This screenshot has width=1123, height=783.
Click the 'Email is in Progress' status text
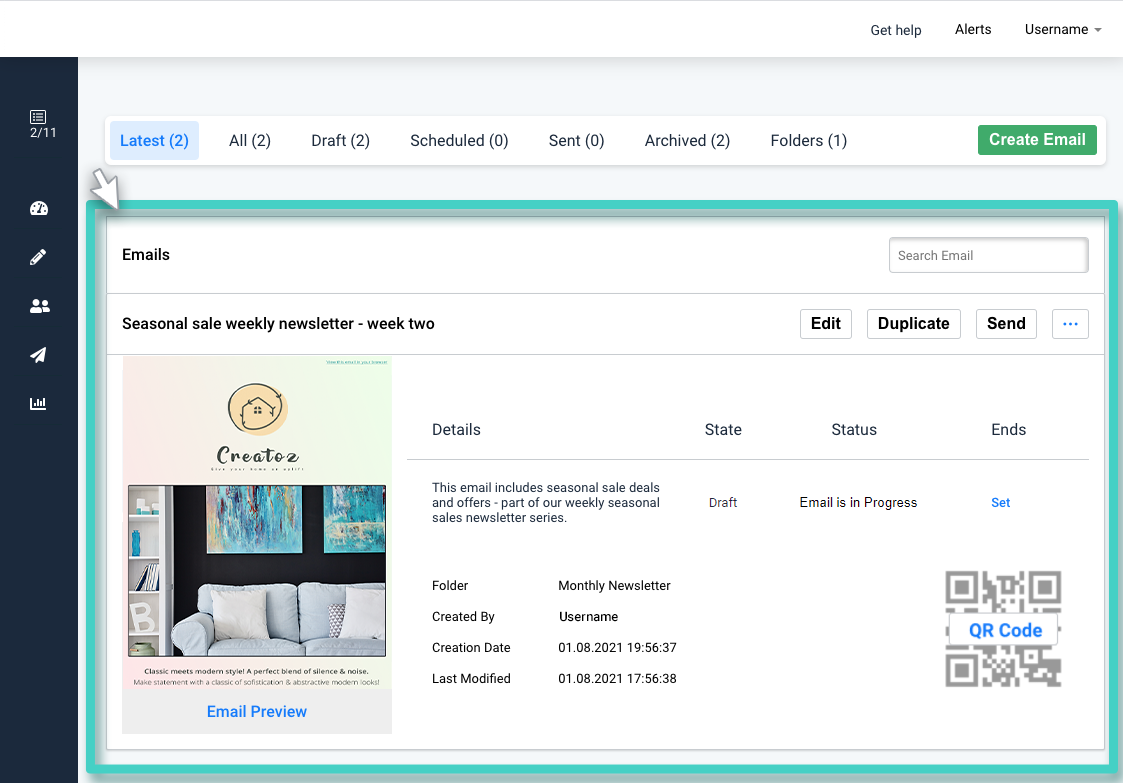coord(858,503)
